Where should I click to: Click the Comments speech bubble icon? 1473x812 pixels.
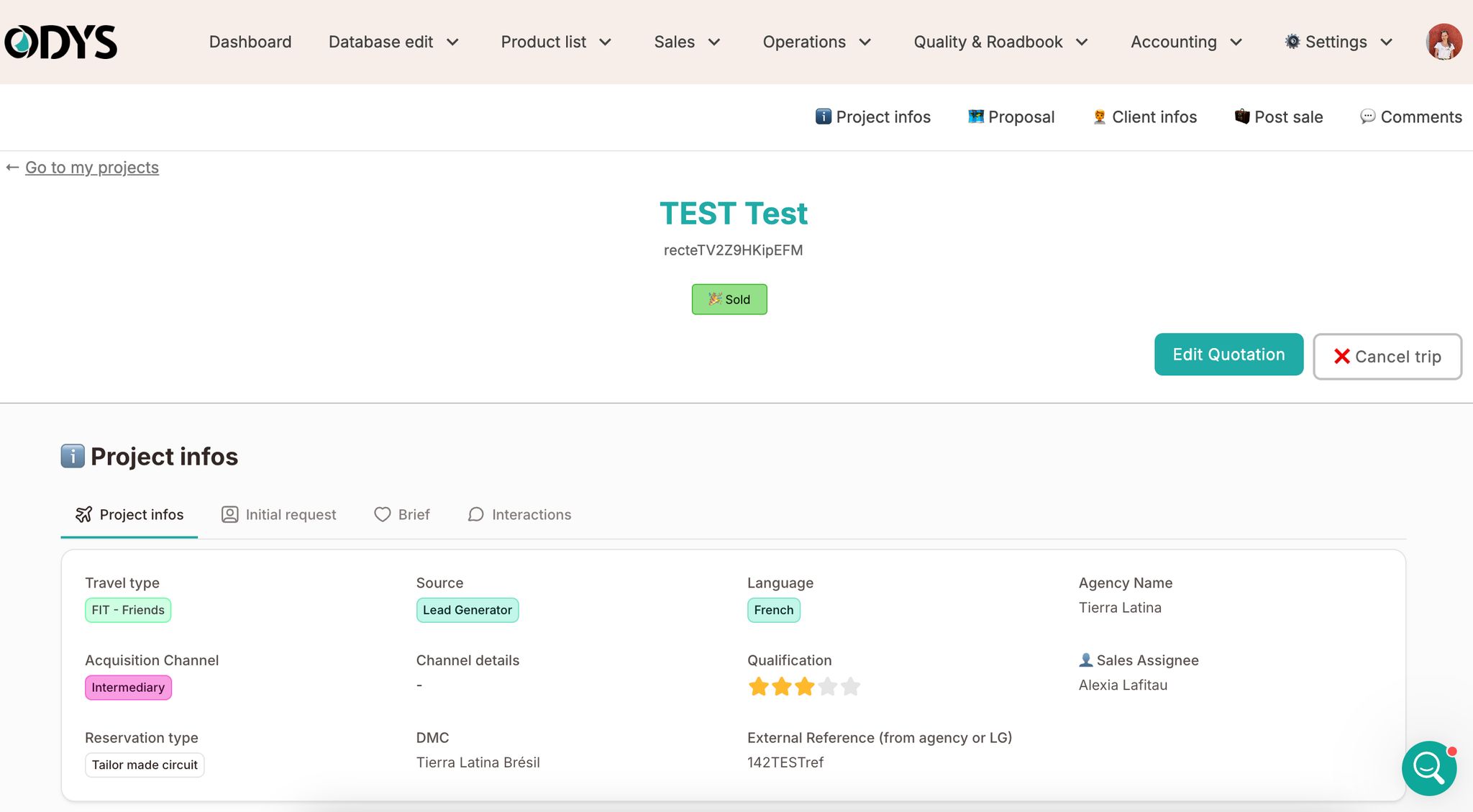(x=1368, y=117)
